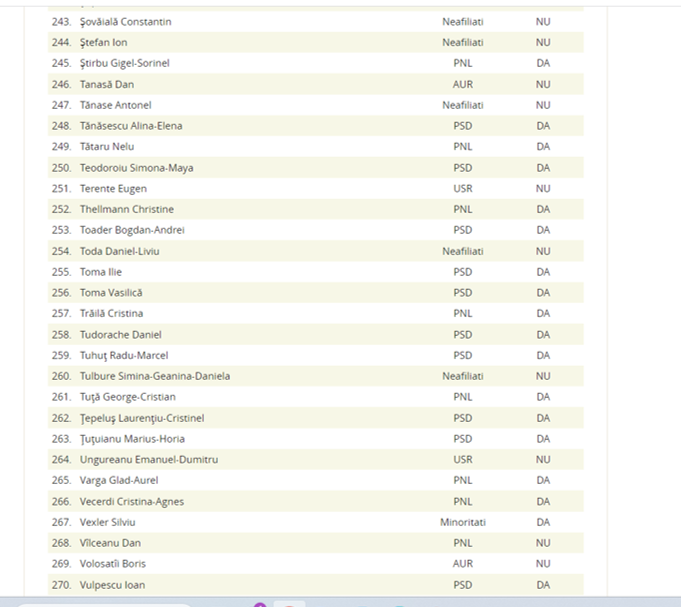The width and height of the screenshot is (681, 607).
Task: Open Tanasă Dan's profile link
Action: click(106, 84)
